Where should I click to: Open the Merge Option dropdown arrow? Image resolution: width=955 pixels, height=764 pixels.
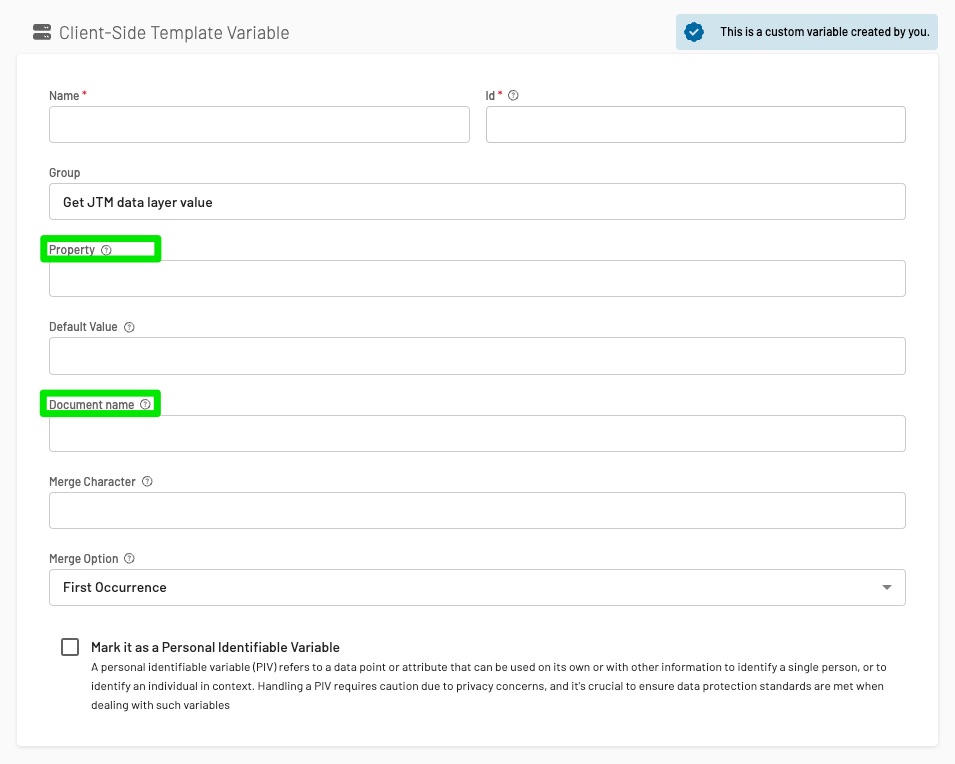point(886,587)
